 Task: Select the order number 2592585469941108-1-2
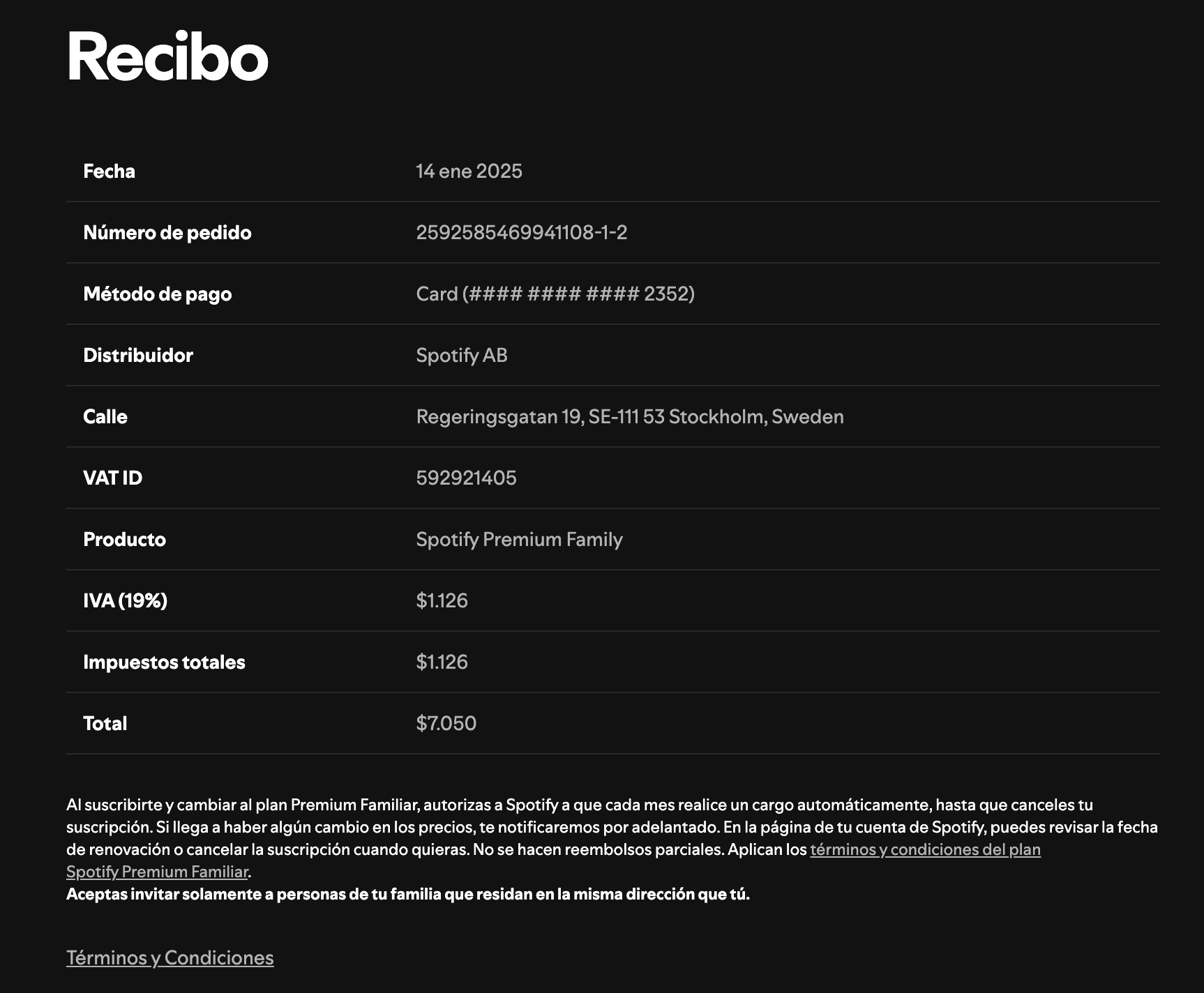pyautogui.click(x=521, y=232)
